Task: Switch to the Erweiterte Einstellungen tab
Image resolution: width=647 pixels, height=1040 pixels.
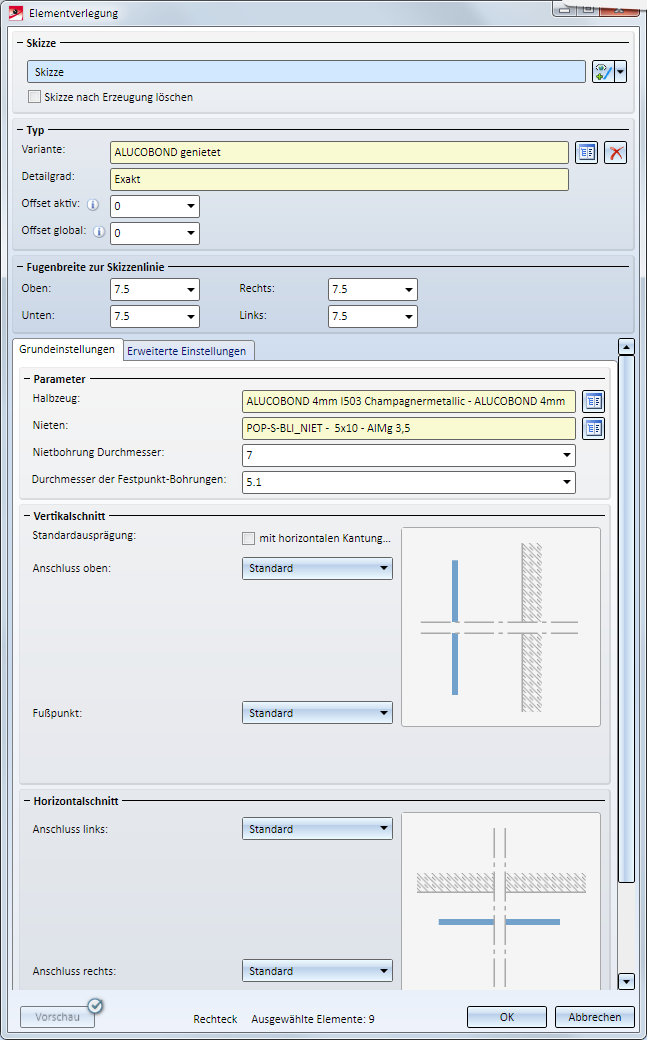Action: click(186, 351)
